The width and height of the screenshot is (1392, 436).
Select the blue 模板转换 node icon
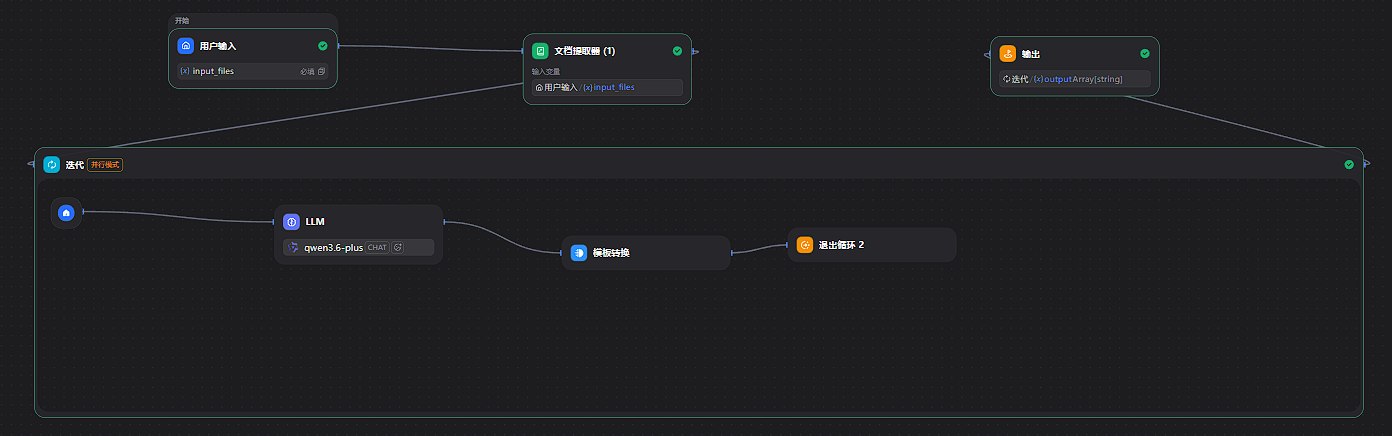coord(579,253)
